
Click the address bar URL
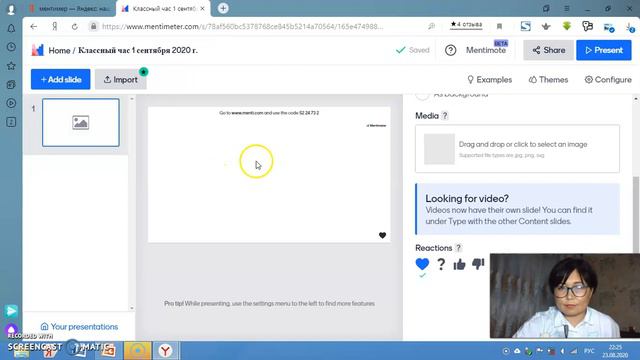pos(242,27)
